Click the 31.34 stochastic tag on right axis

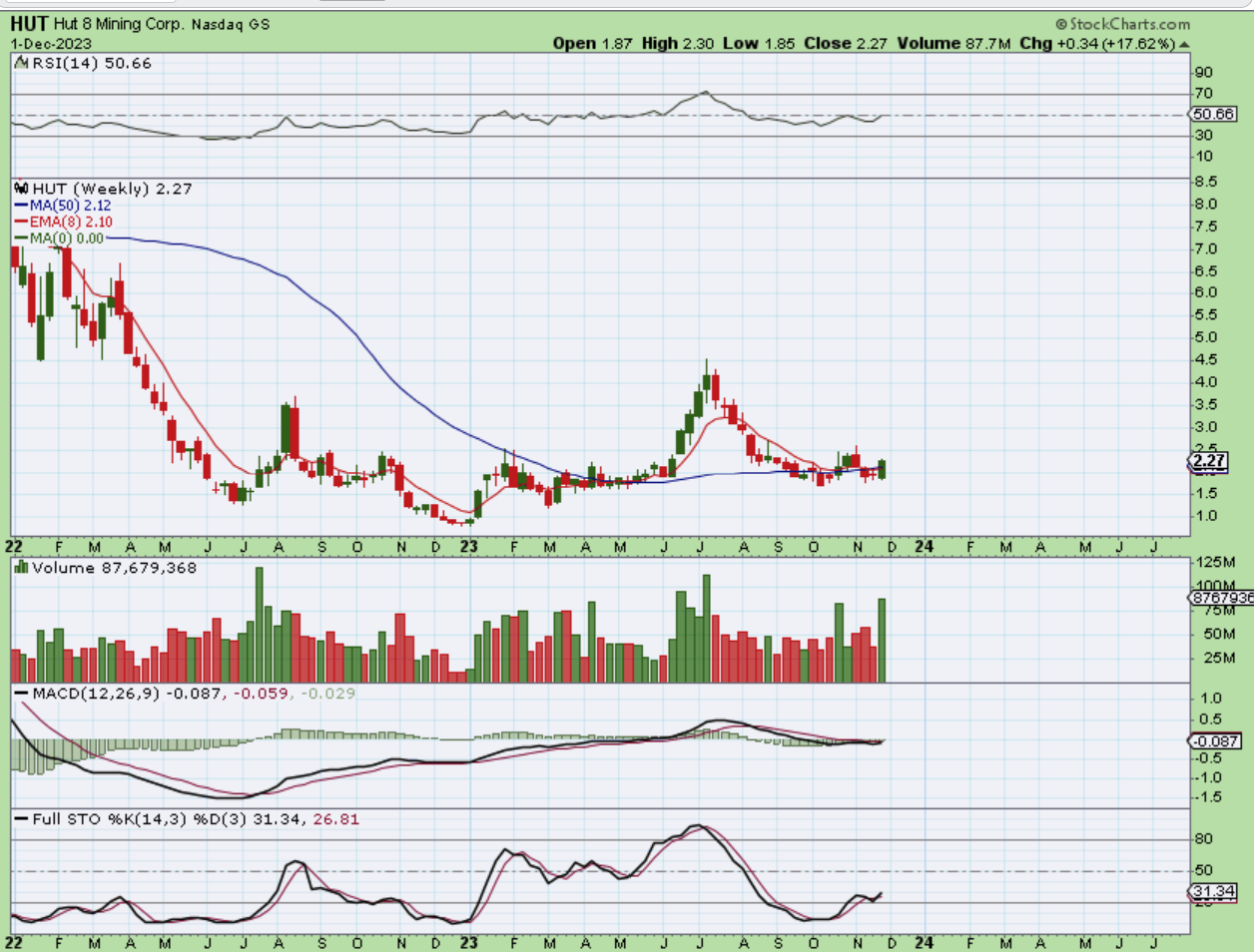1213,891
